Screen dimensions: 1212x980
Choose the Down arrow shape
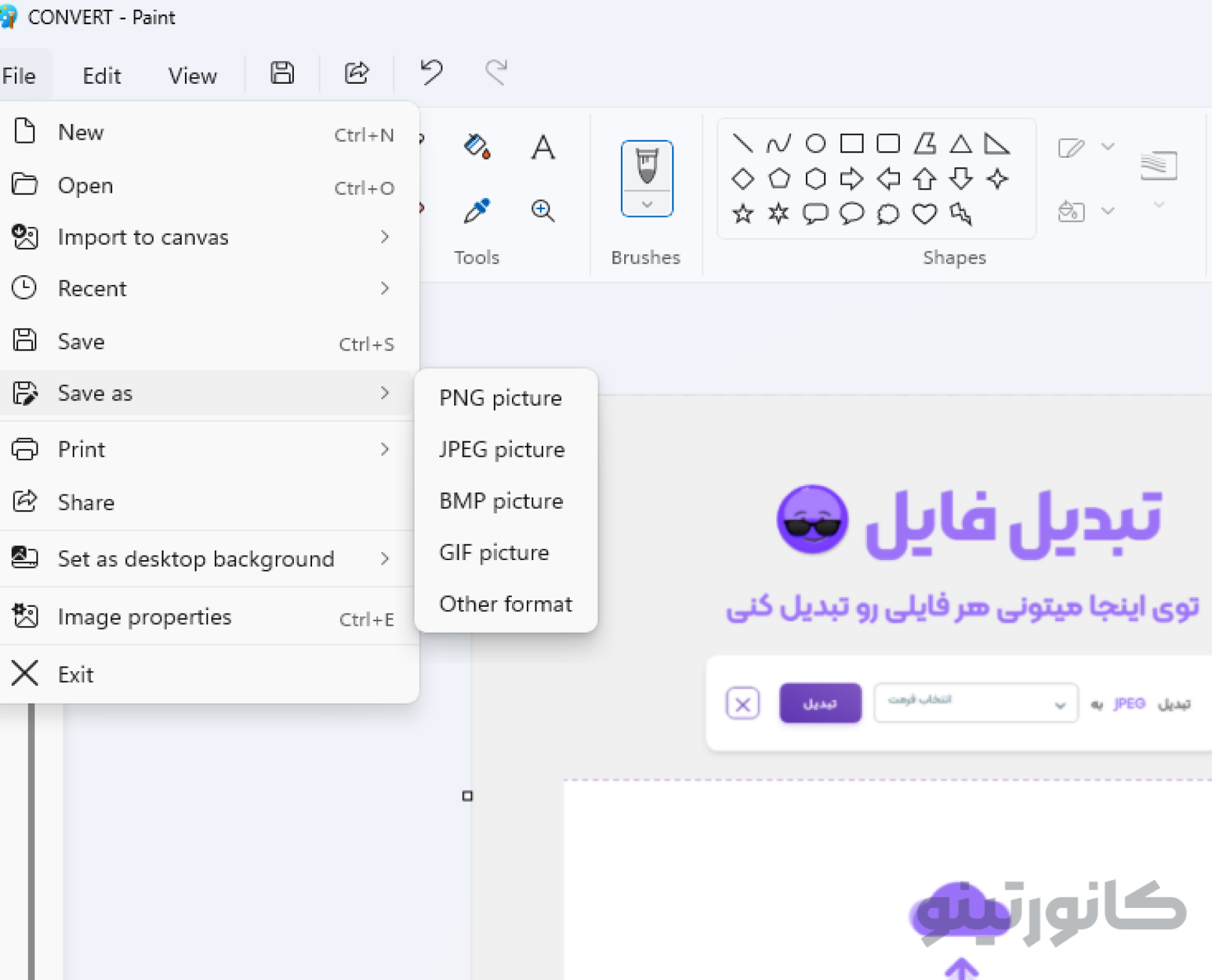[961, 178]
